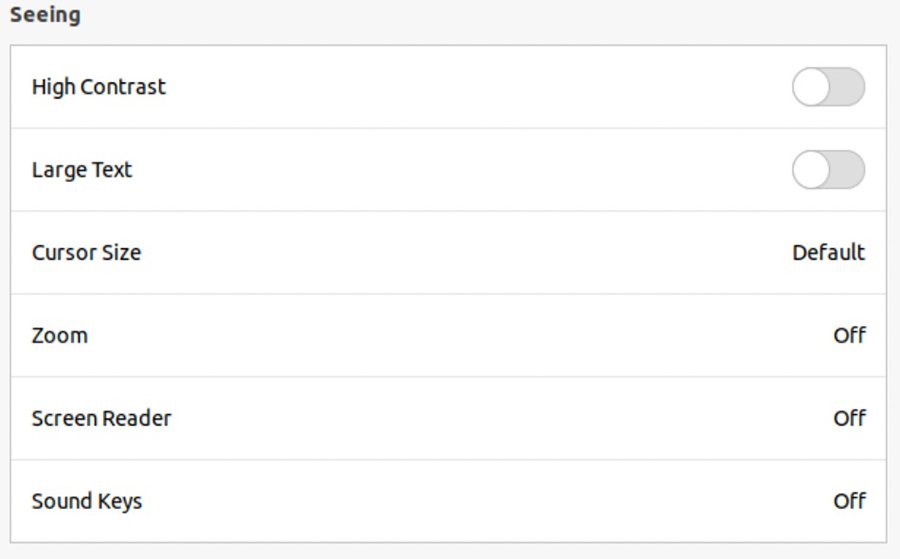Open the Cursor Size setting label

[x=86, y=252]
